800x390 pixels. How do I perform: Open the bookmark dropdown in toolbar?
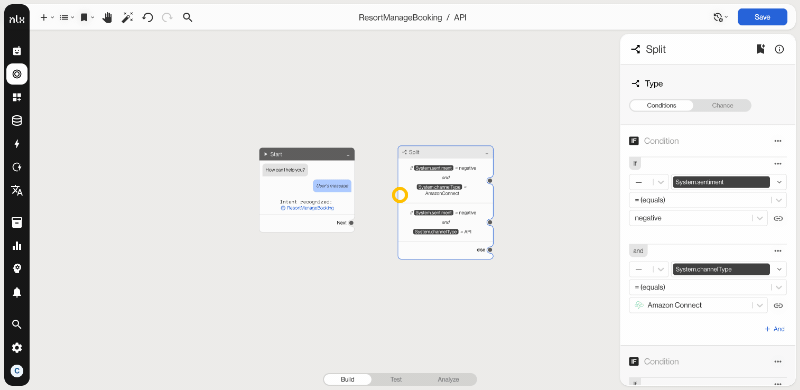pyautogui.click(x=87, y=17)
